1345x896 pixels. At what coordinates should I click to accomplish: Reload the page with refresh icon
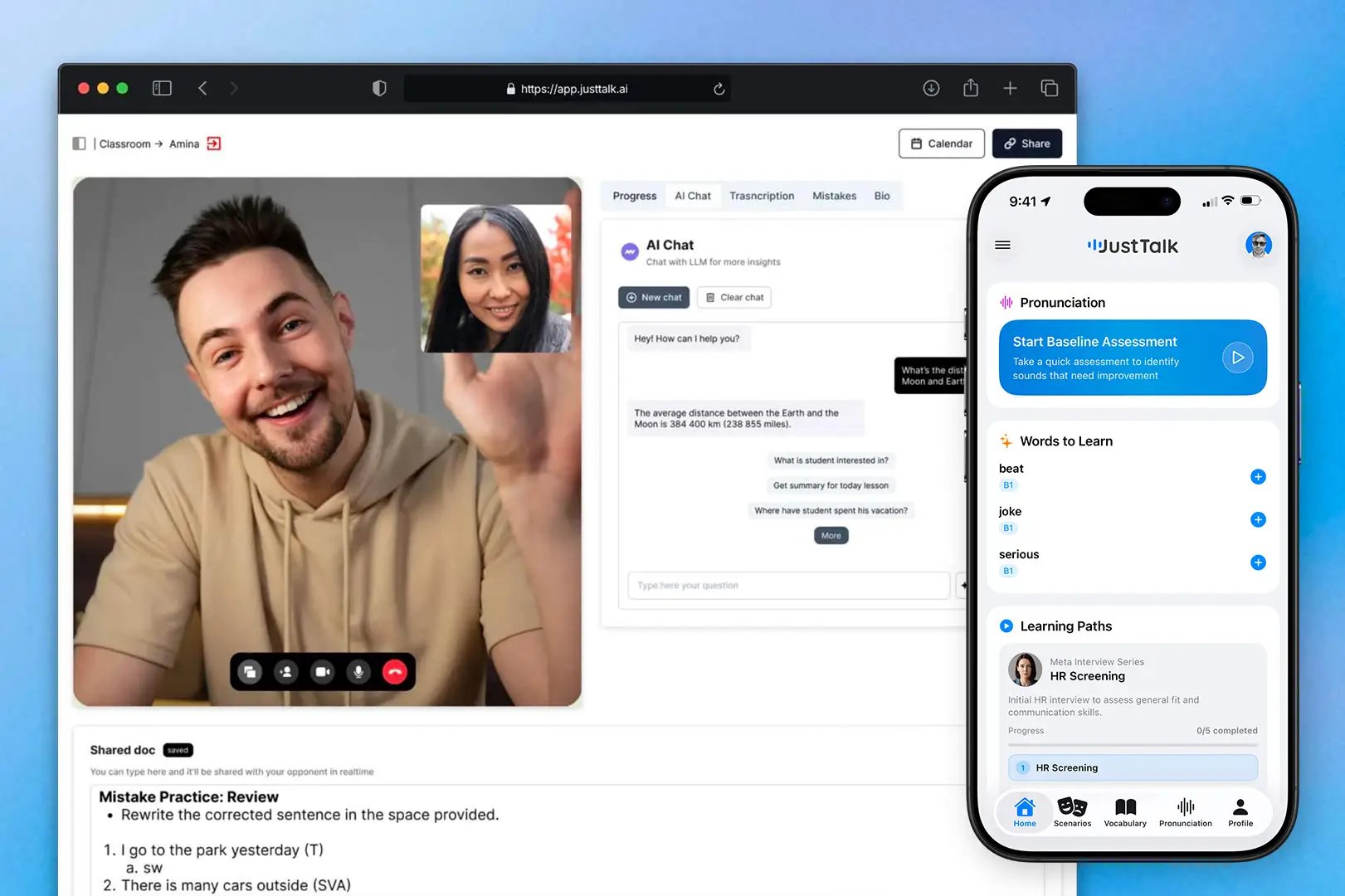[719, 89]
